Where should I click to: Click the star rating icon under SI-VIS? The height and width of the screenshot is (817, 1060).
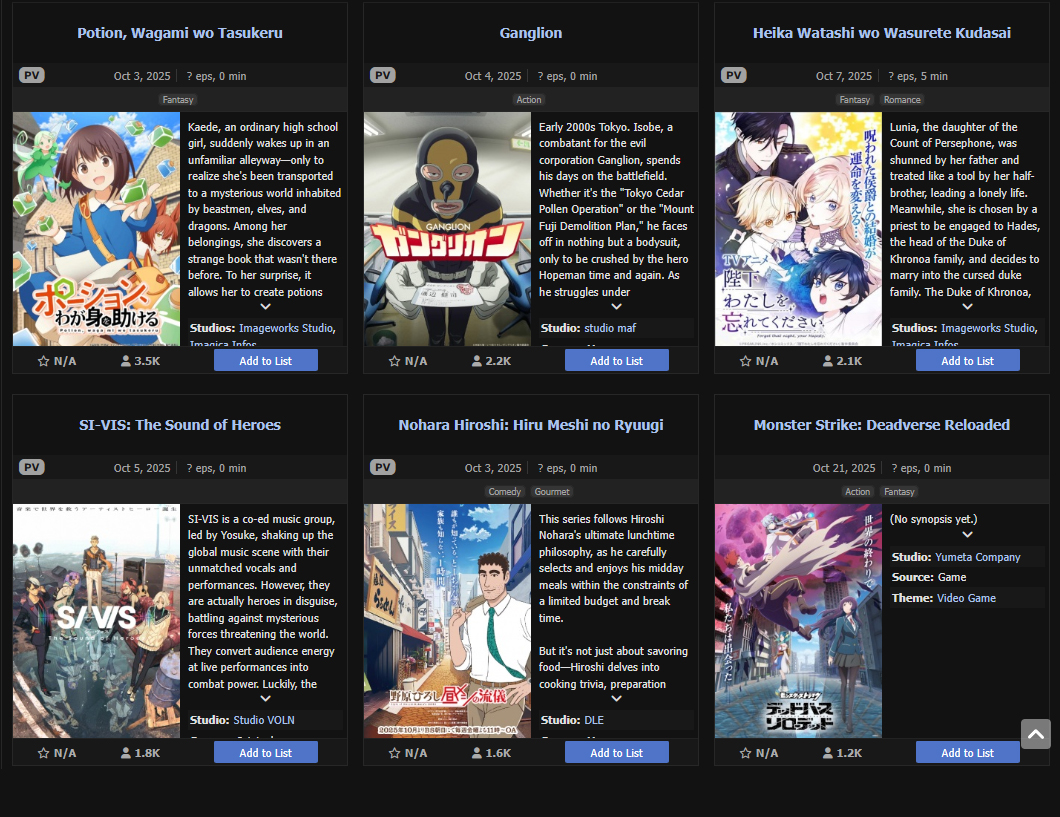43,753
